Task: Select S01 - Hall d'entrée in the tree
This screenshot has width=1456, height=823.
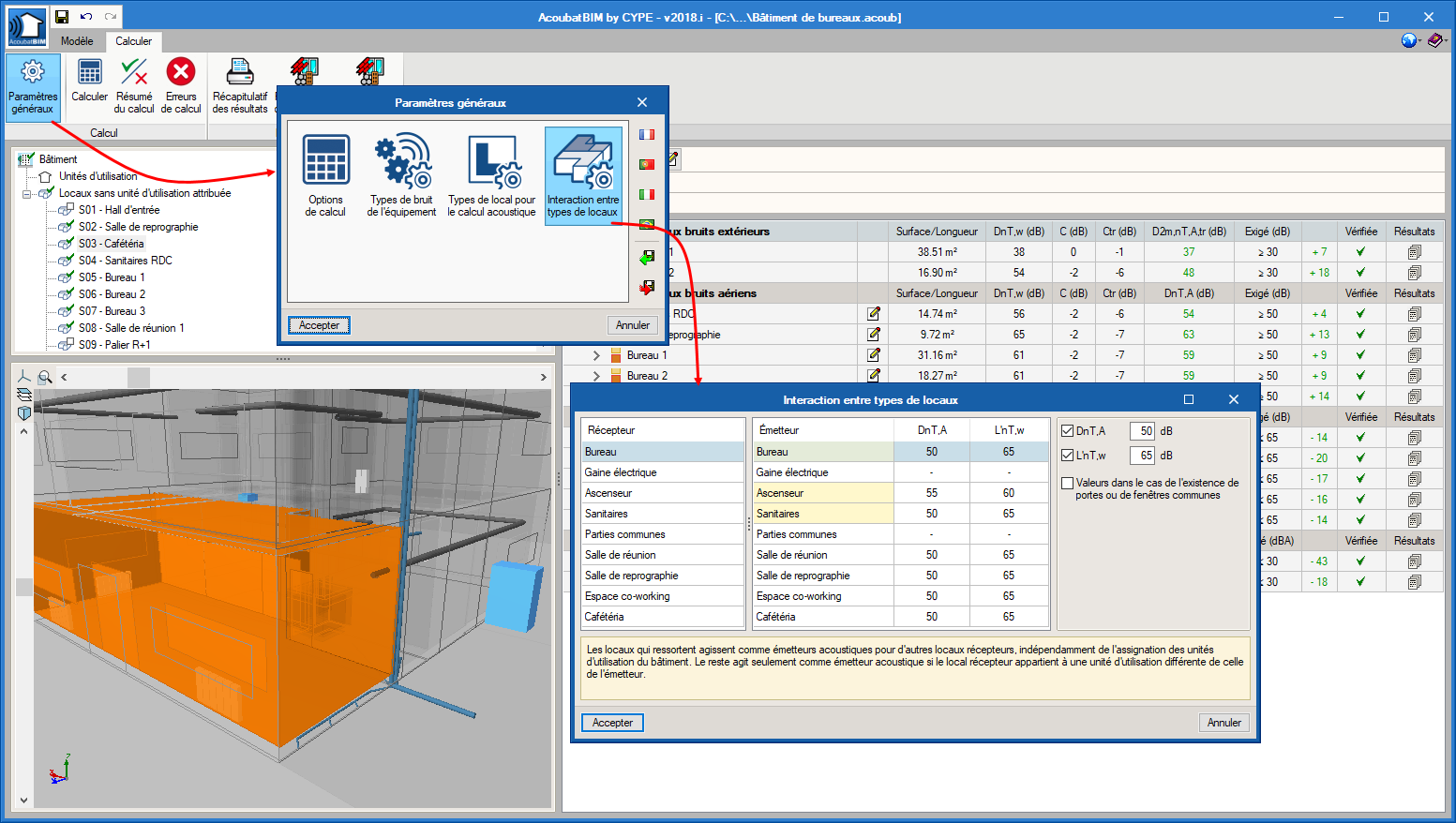Action: point(119,210)
